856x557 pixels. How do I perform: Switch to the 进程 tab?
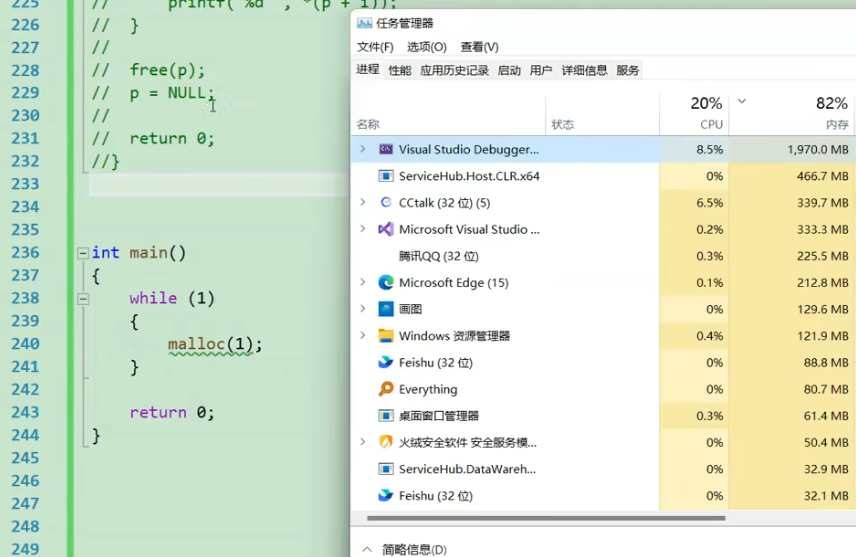click(368, 69)
